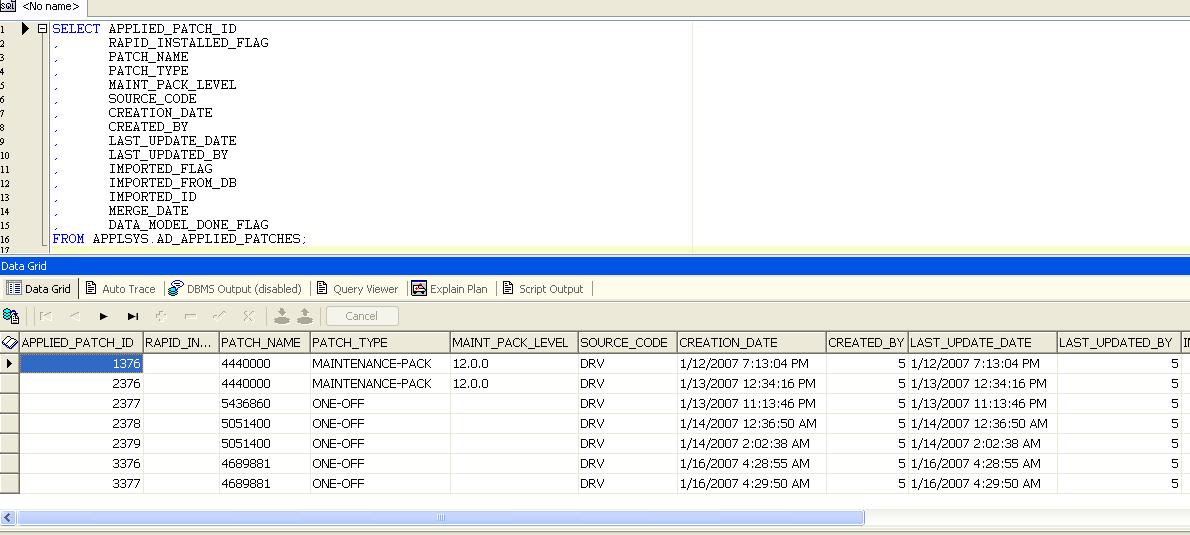Delete record using minus icon
The width and height of the screenshot is (1190, 535).
tap(190, 316)
